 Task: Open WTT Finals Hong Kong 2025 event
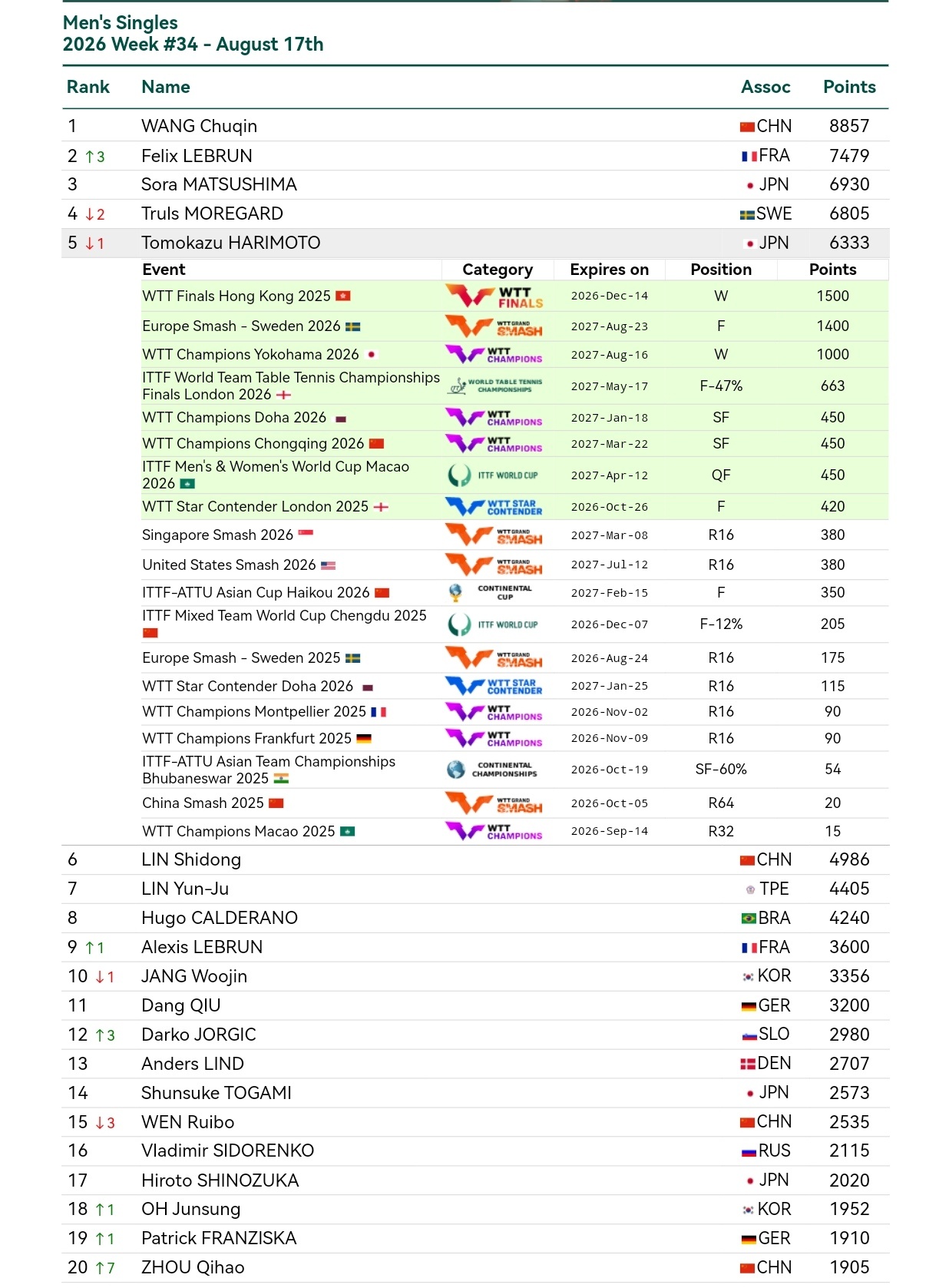[x=236, y=296]
